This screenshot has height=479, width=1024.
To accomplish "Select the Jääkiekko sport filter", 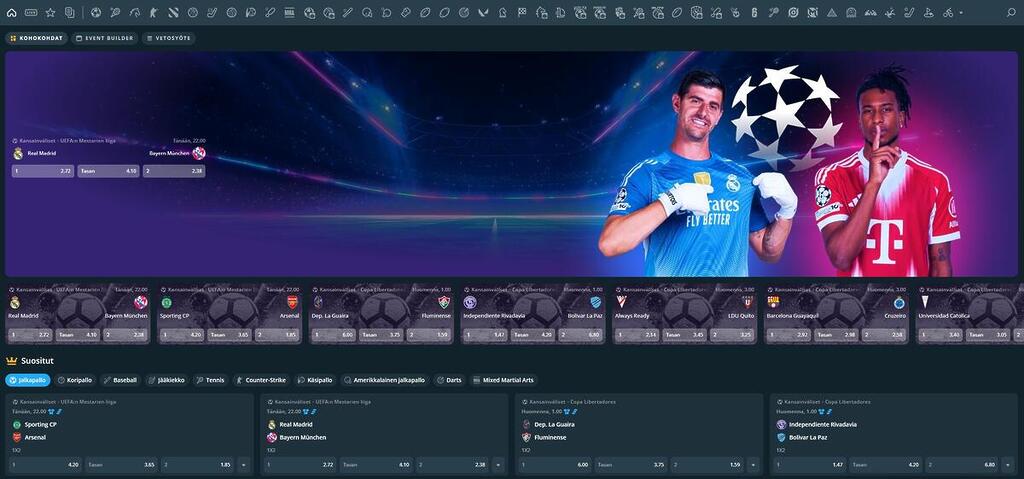I will [167, 380].
